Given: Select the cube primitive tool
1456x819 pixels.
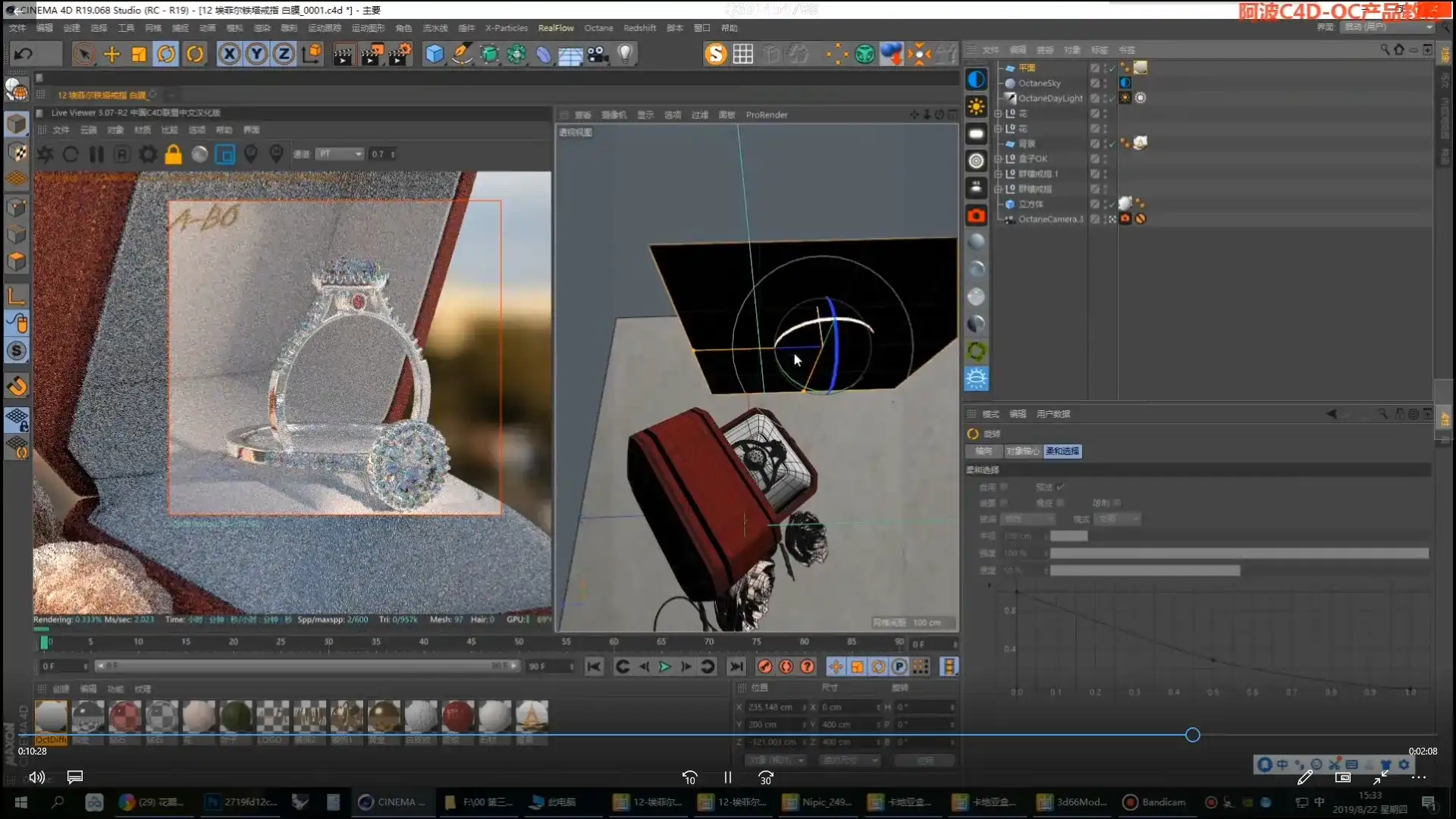Looking at the screenshot, I should point(433,54).
